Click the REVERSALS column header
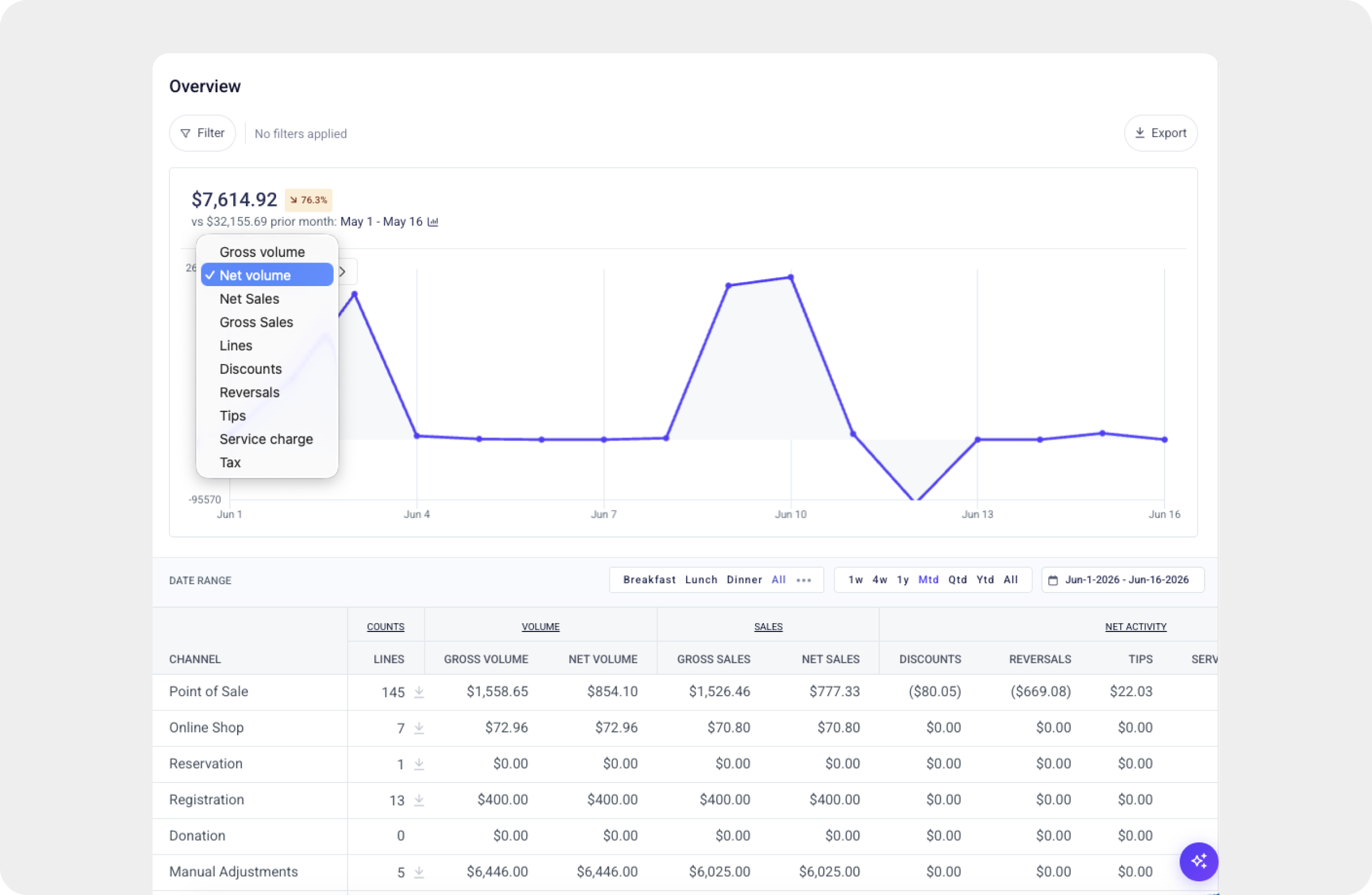Screen dimensions: 1372x895 (1040, 659)
